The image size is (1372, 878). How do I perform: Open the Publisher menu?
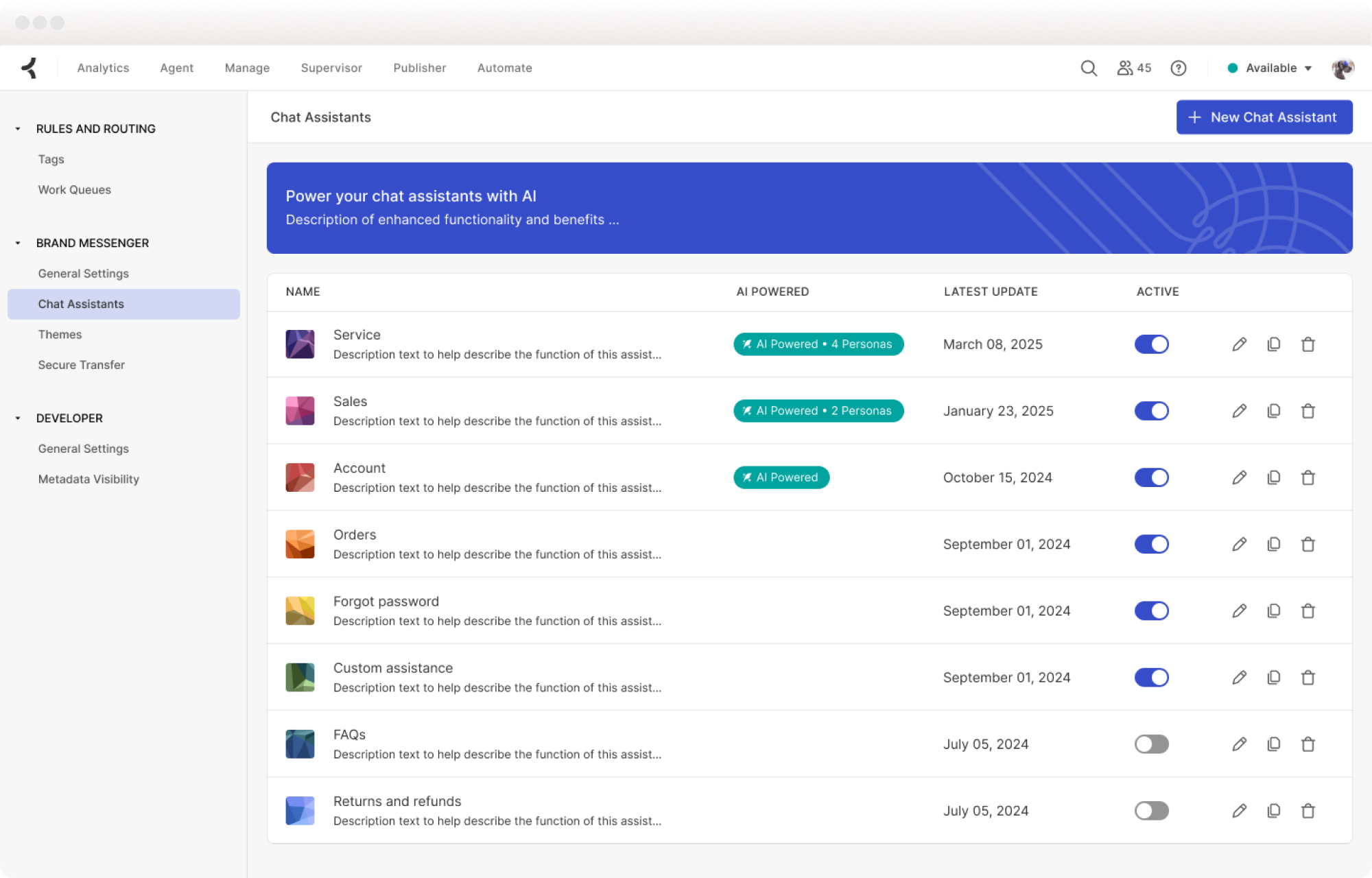point(420,68)
